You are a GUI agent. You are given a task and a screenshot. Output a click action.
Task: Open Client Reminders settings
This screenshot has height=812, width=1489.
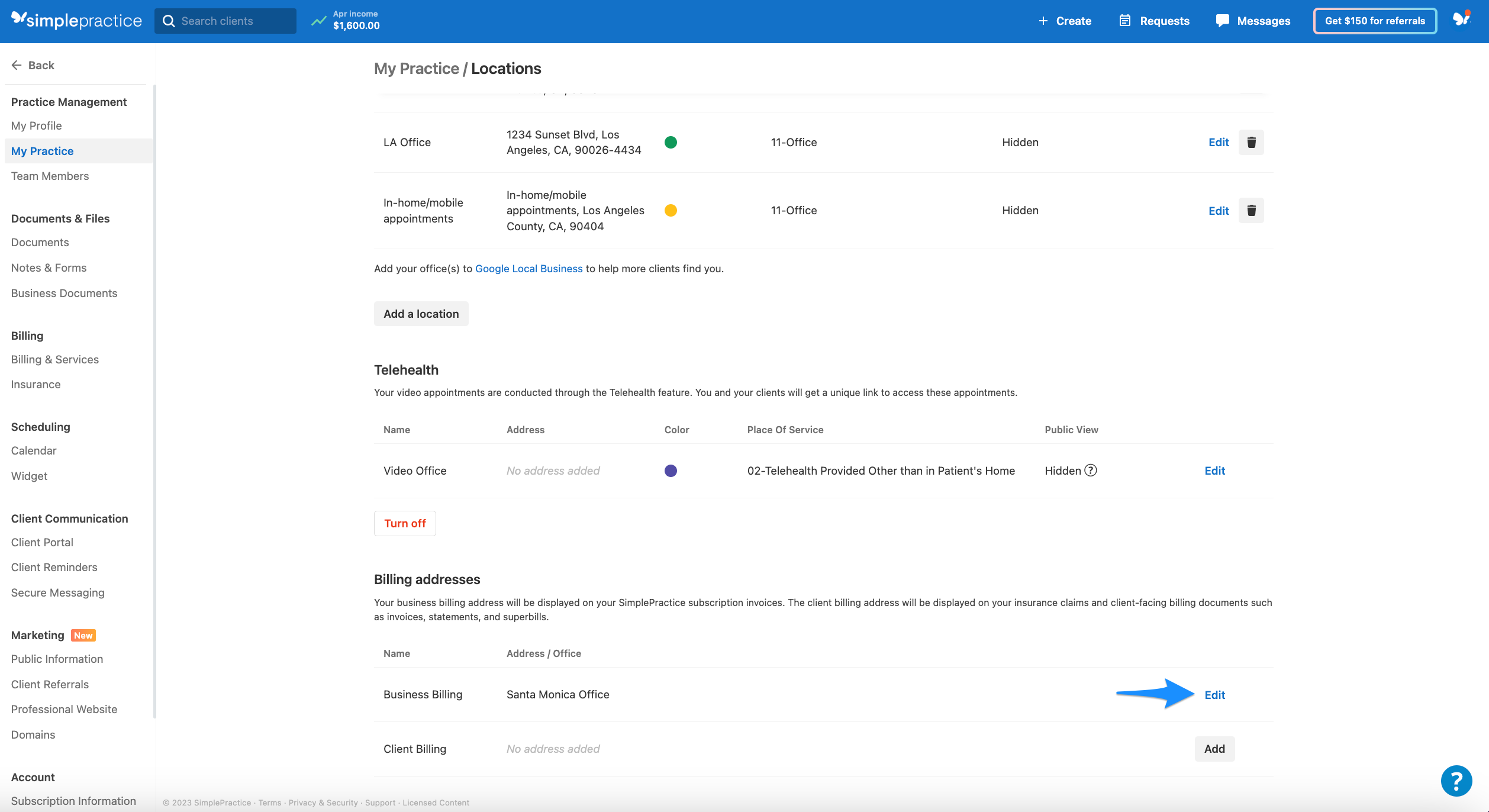coord(54,567)
